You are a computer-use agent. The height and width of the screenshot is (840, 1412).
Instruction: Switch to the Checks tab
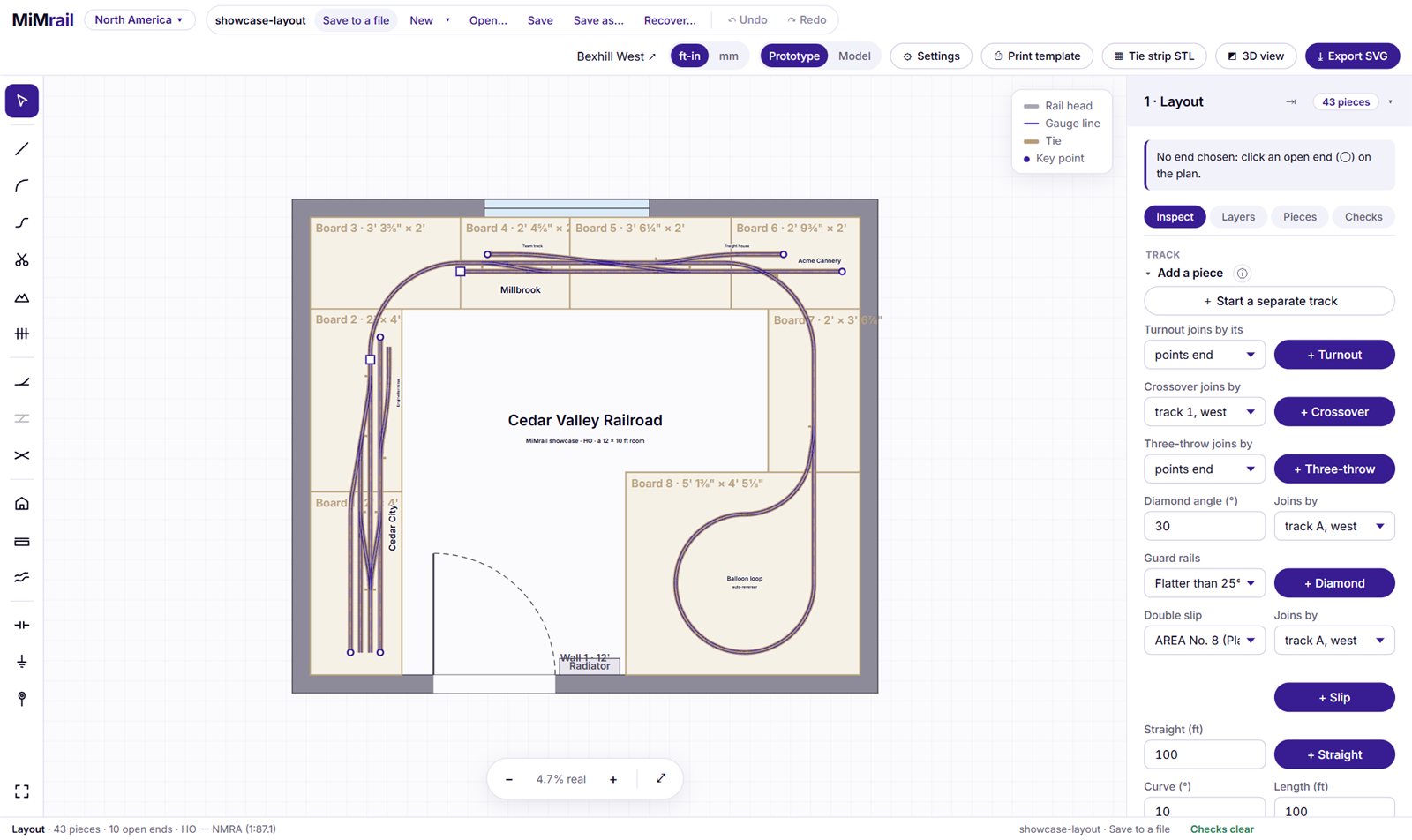[1363, 217]
